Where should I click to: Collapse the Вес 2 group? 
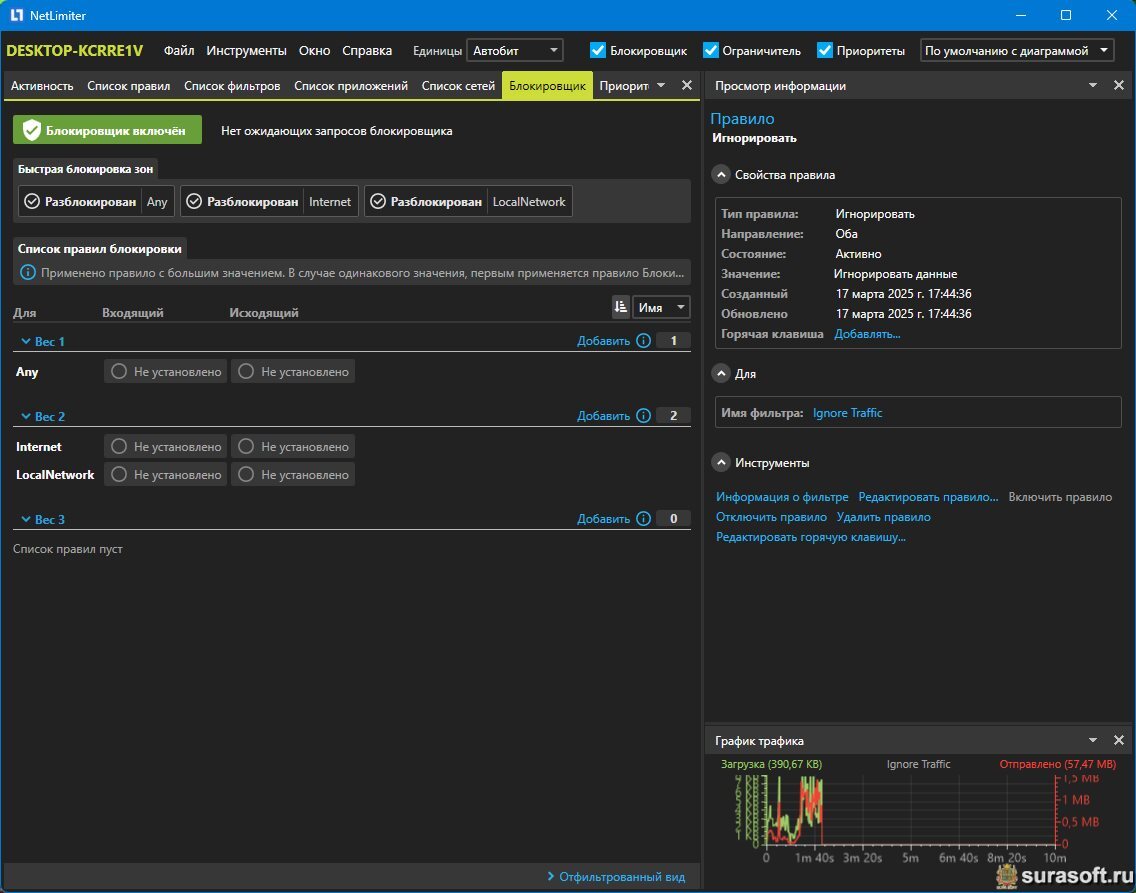(x=26, y=416)
